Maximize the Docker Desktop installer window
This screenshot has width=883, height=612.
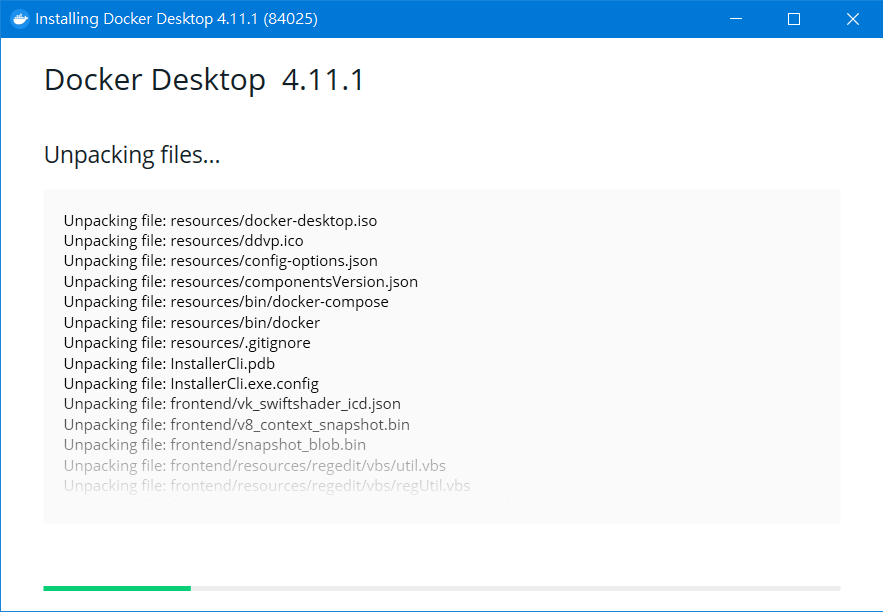(794, 19)
